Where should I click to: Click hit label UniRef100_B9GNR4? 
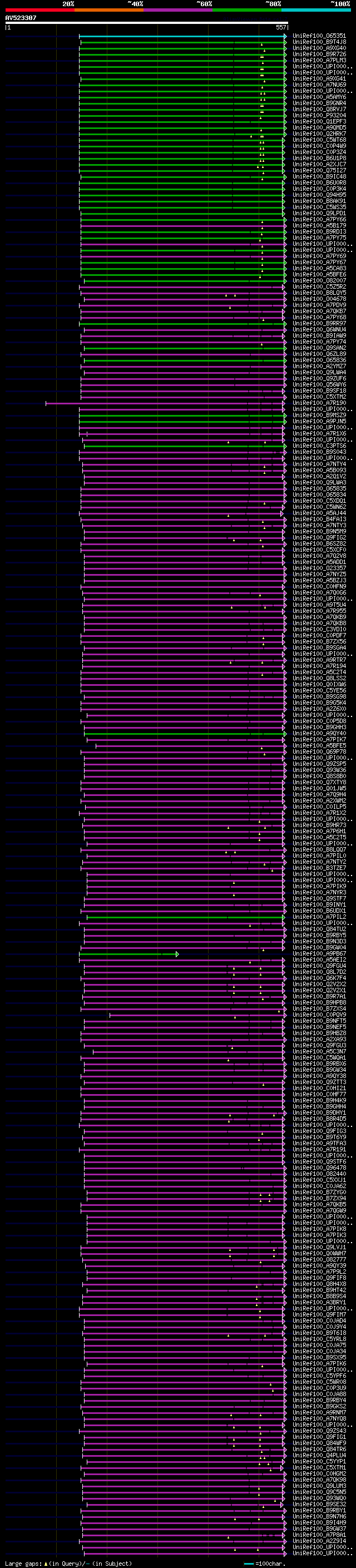tap(319, 103)
